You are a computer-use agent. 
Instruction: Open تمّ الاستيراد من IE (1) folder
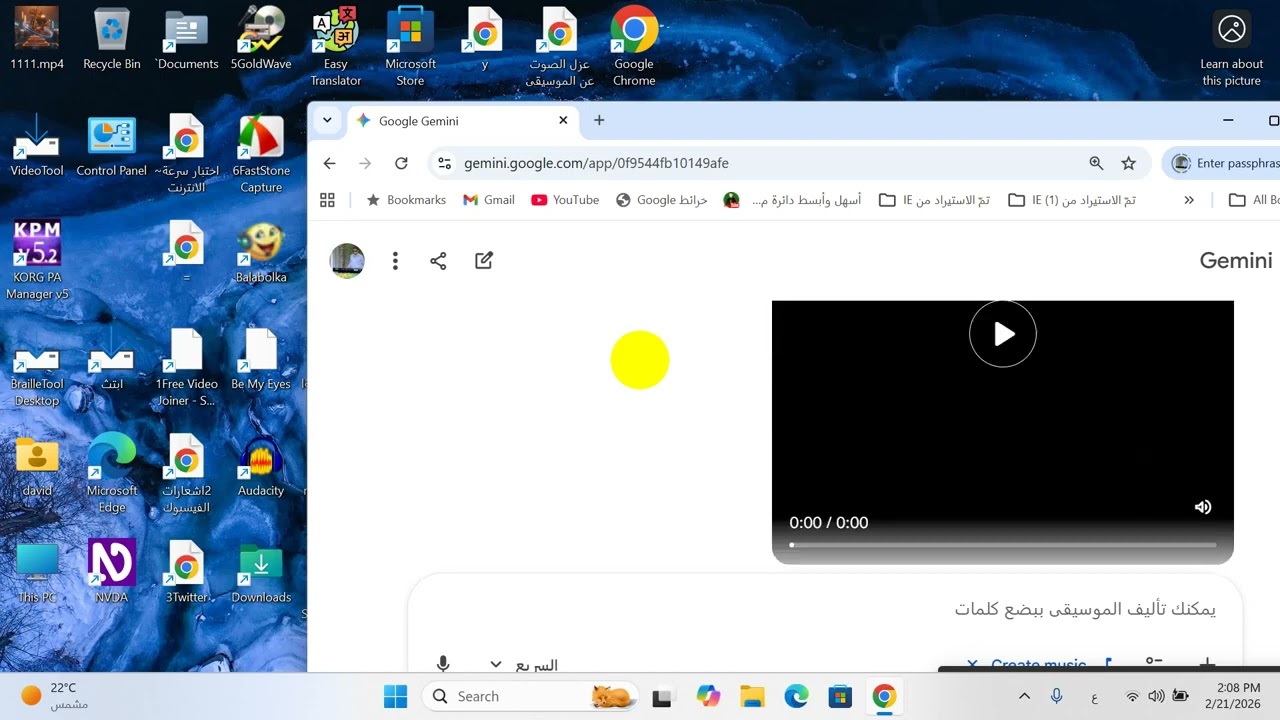tap(1072, 200)
